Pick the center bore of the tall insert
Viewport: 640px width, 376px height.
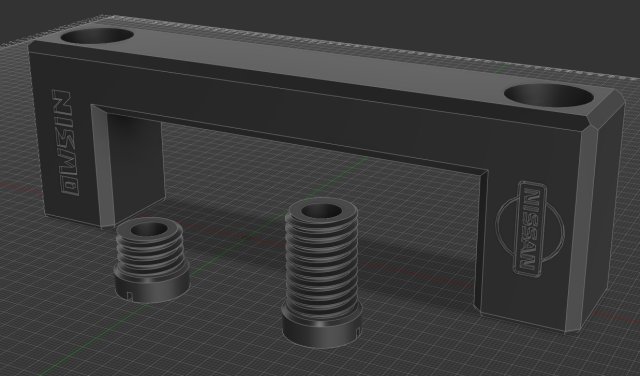coord(321,211)
